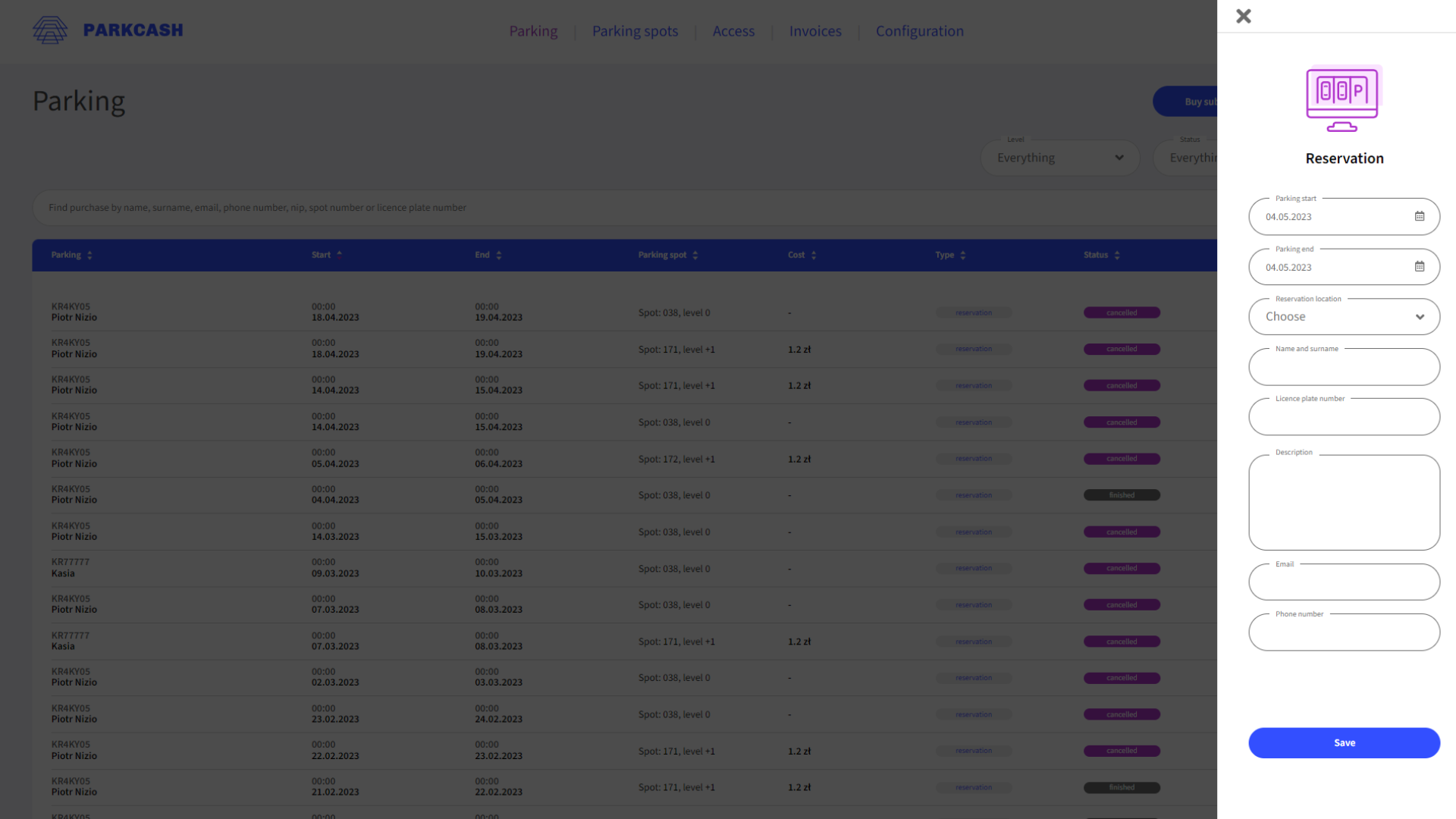Sort by Cost column arrow icon
Screen dimensions: 1456x819
pos(813,255)
